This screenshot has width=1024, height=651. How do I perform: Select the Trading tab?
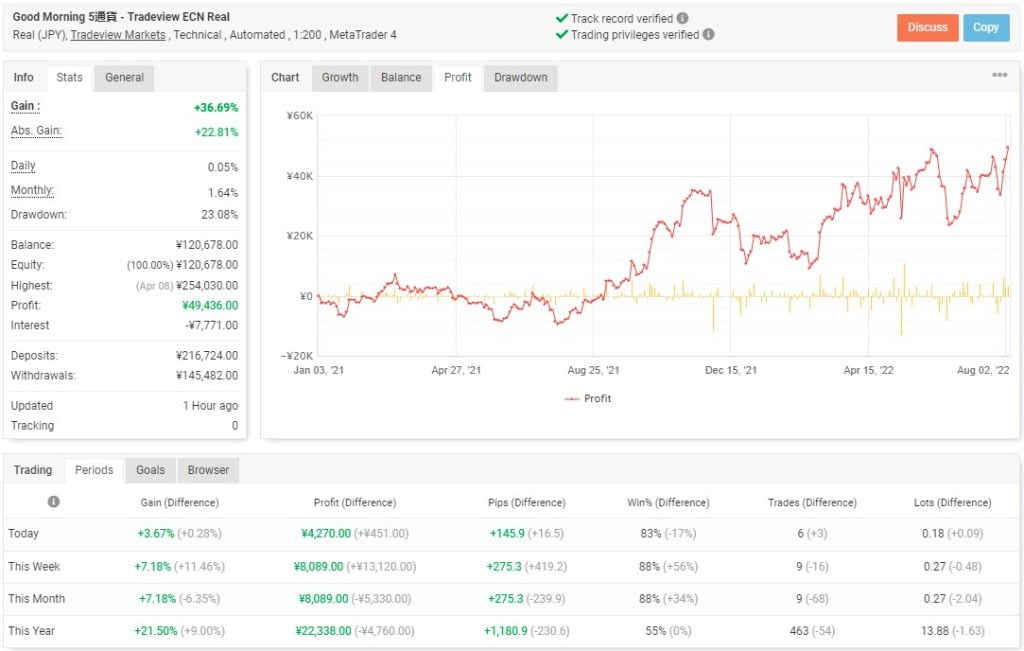point(33,470)
